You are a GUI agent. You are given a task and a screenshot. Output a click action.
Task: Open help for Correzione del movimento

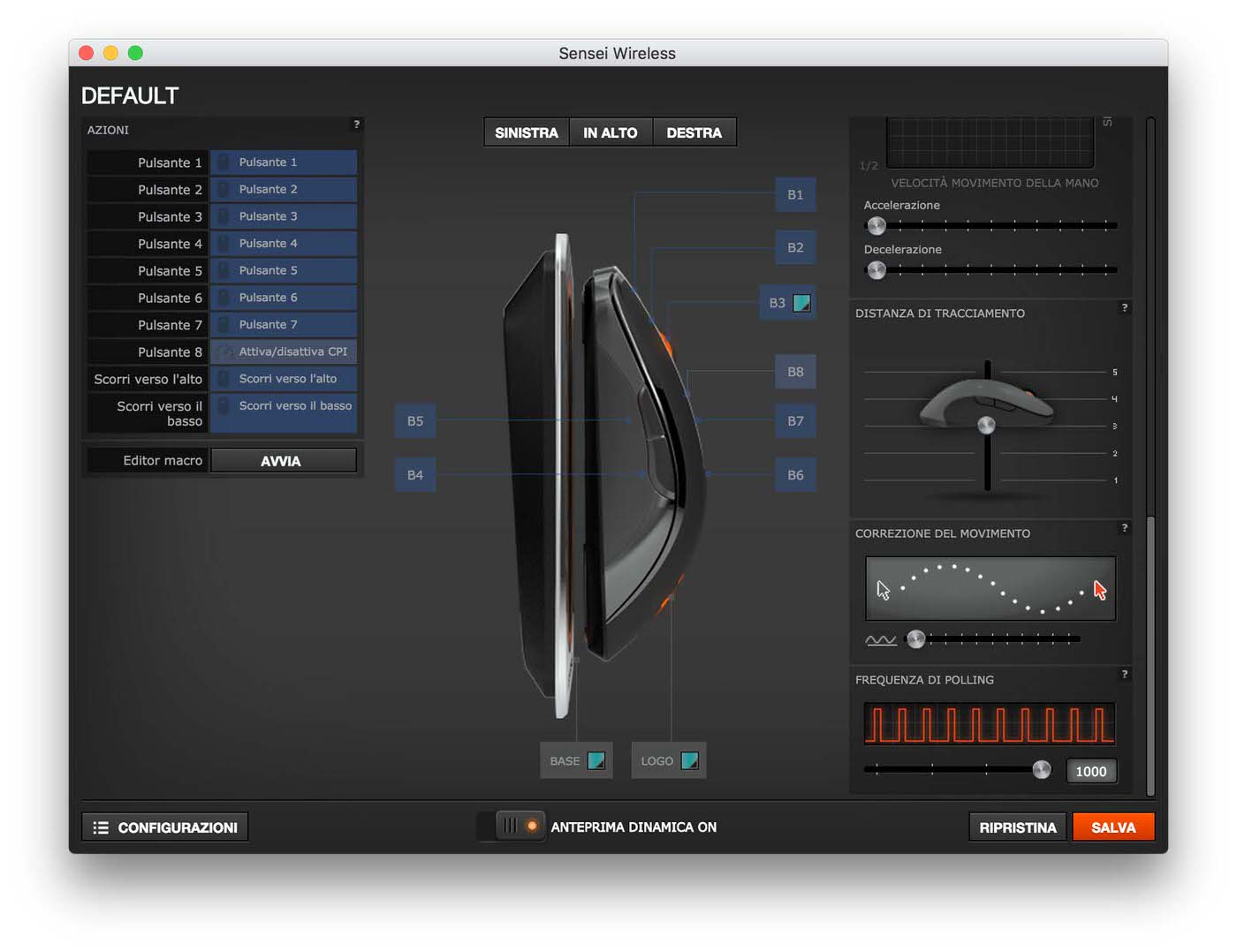pos(1124,528)
